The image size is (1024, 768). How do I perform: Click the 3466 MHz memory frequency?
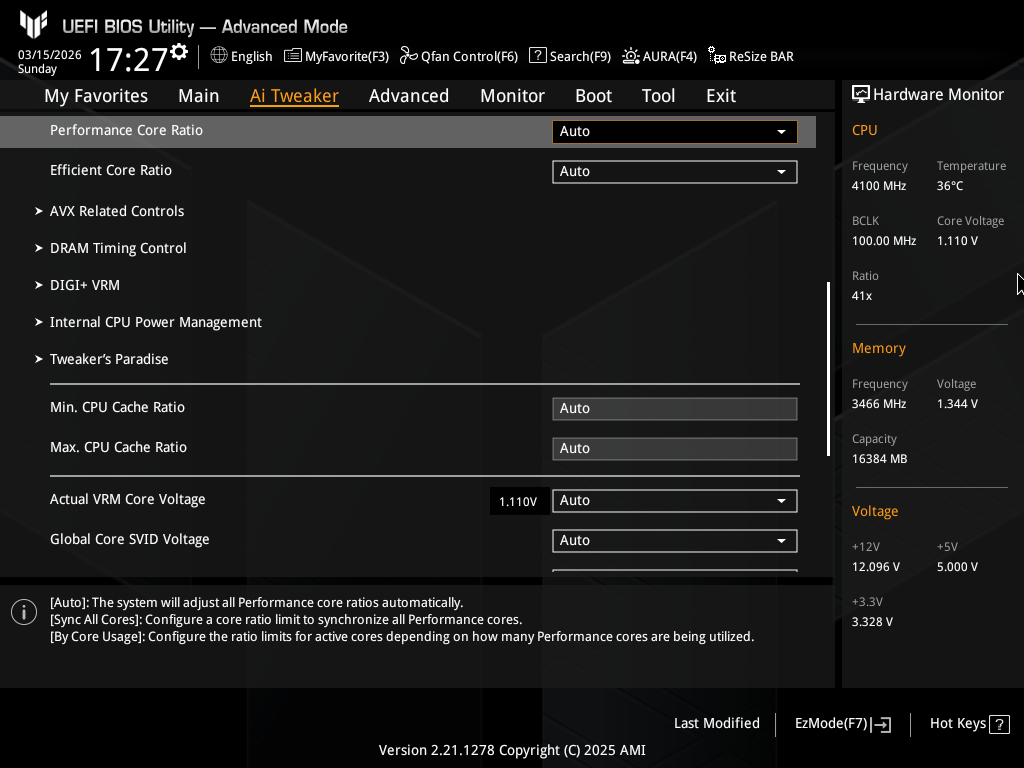(x=879, y=404)
